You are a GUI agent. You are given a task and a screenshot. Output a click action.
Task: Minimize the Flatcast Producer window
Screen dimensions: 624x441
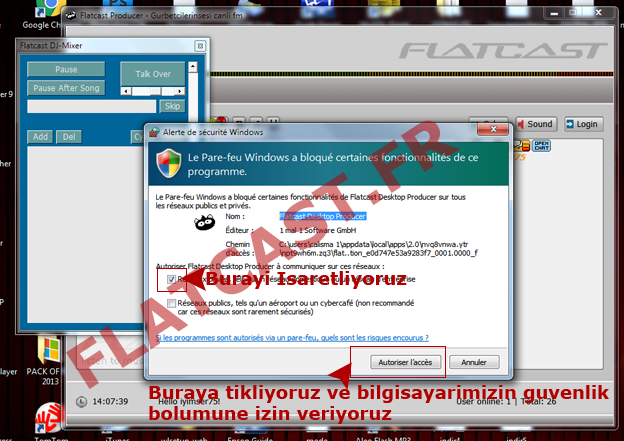554,13
